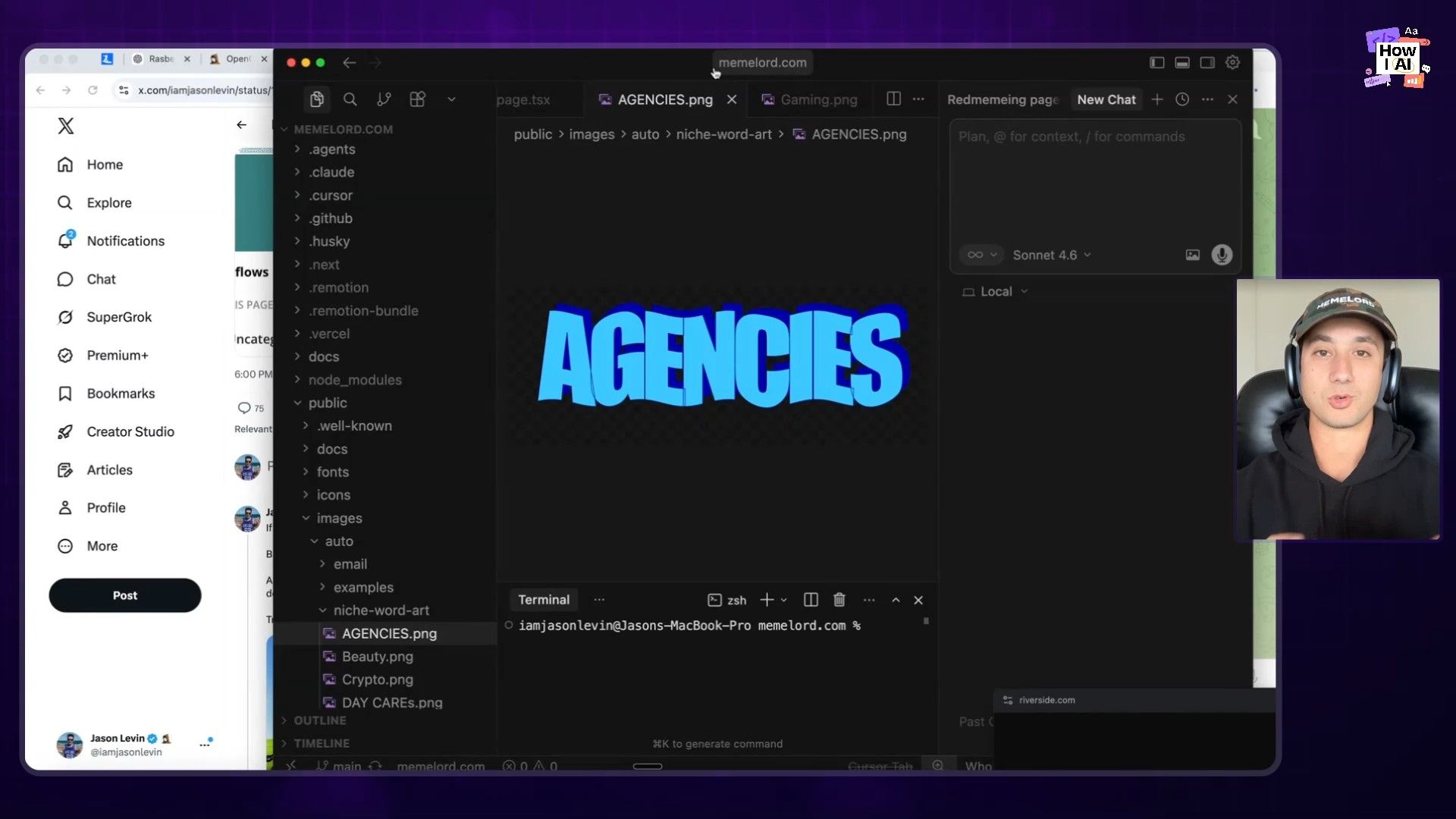Select the Redmemeing page chat tab
Image resolution: width=1456 pixels, height=819 pixels.
1003,99
